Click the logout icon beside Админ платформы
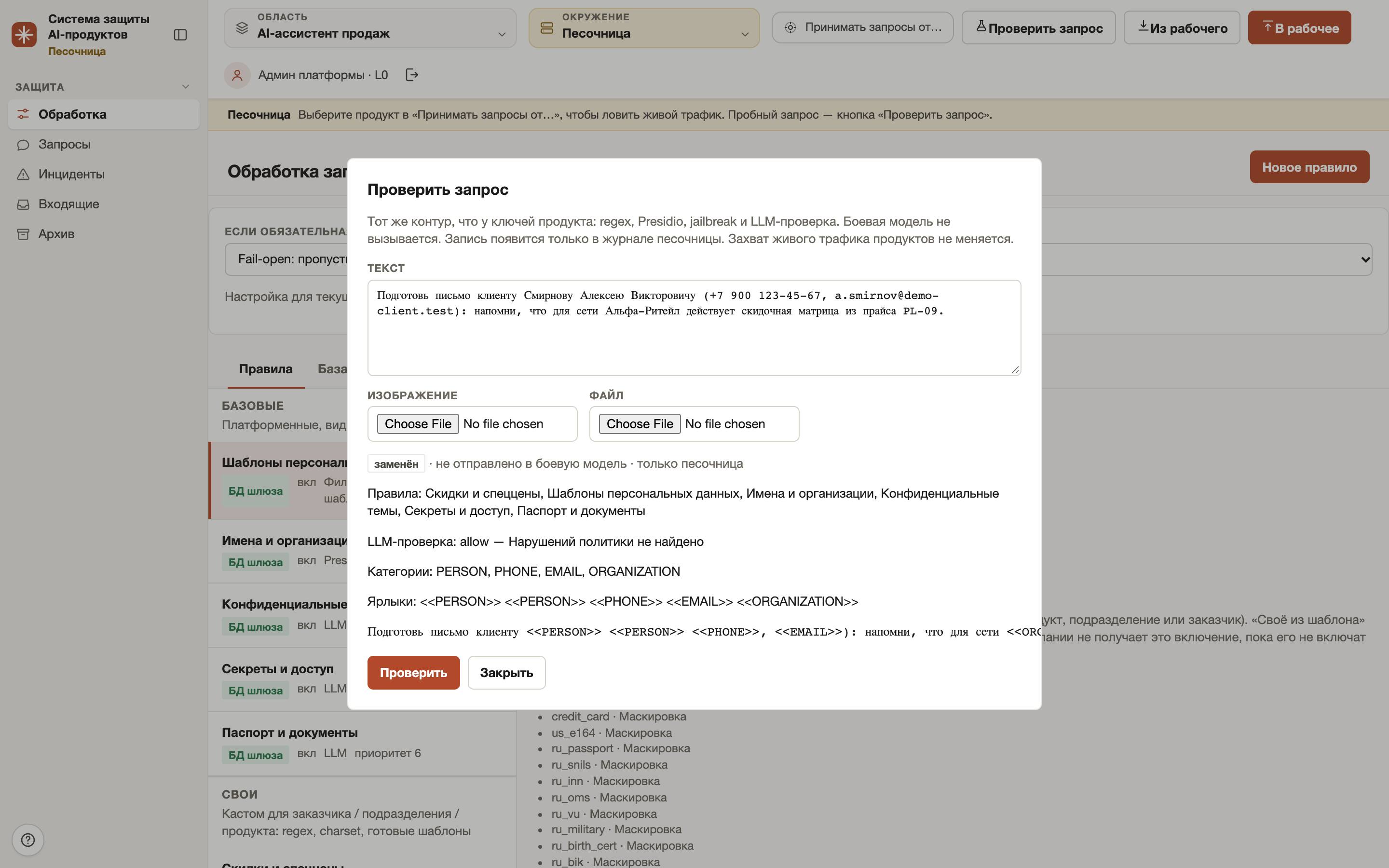 point(411,75)
